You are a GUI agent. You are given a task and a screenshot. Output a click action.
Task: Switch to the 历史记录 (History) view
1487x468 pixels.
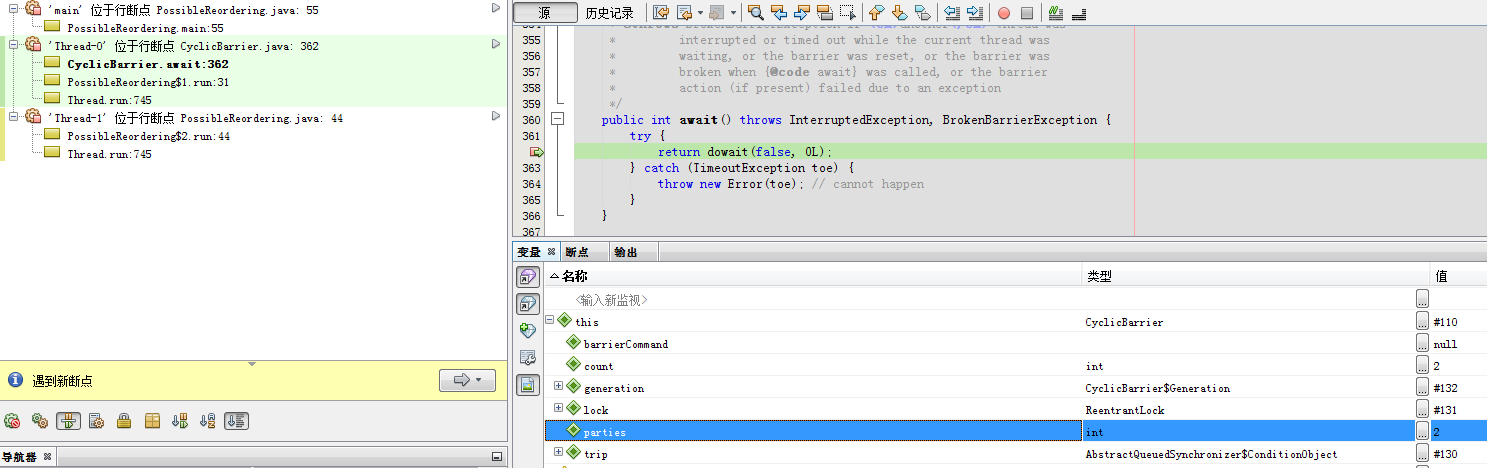point(609,13)
